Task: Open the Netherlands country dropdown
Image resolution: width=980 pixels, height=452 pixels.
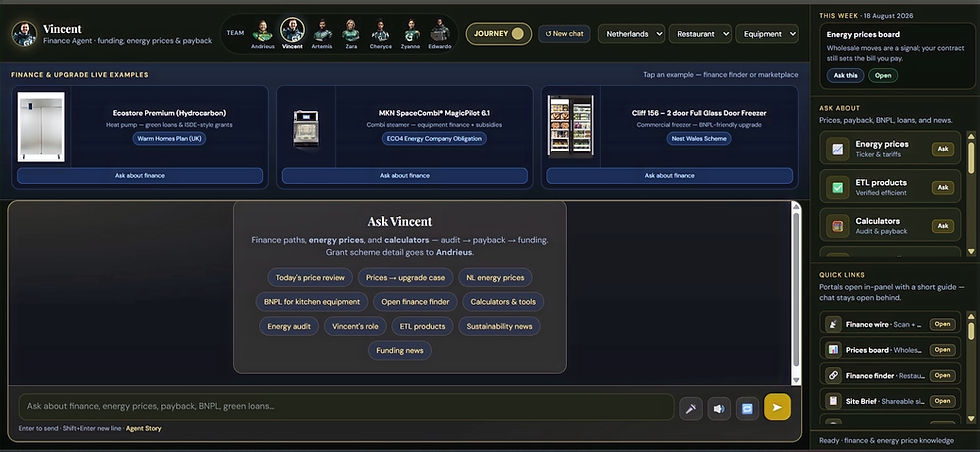Action: click(631, 34)
